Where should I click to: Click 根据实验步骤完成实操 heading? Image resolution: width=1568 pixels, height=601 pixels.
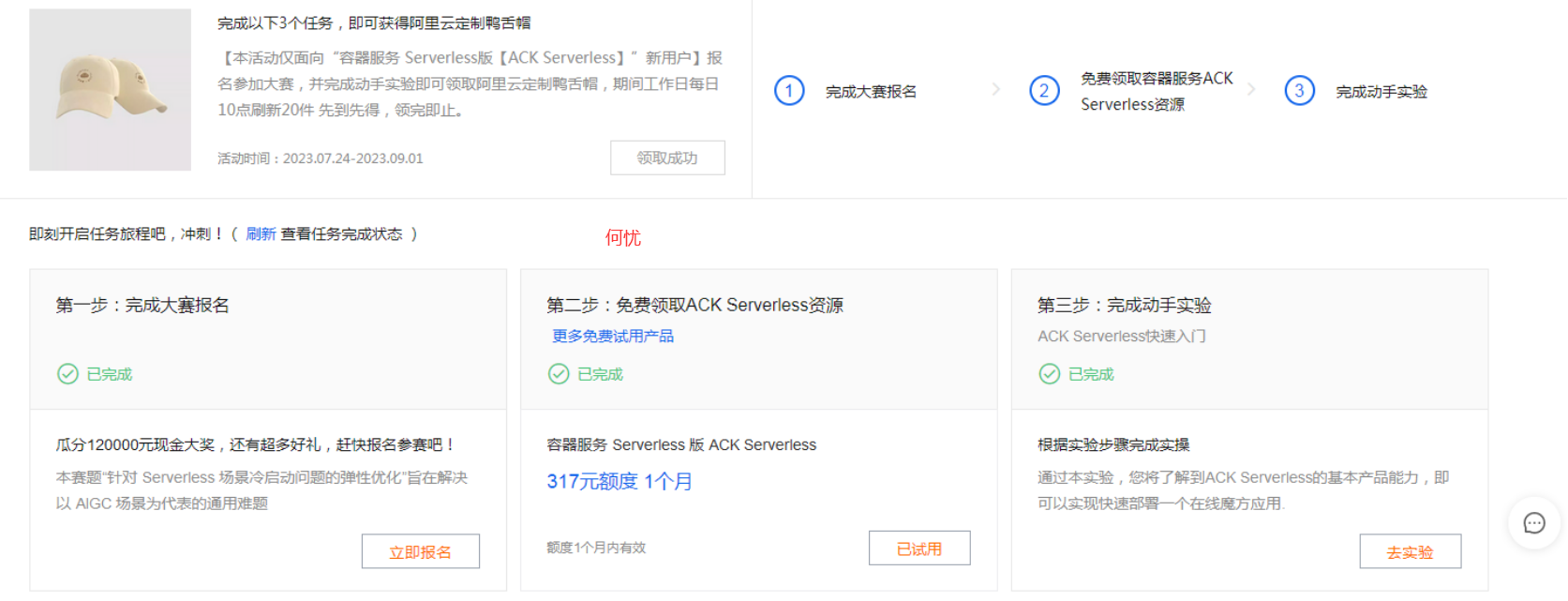(x=1113, y=444)
